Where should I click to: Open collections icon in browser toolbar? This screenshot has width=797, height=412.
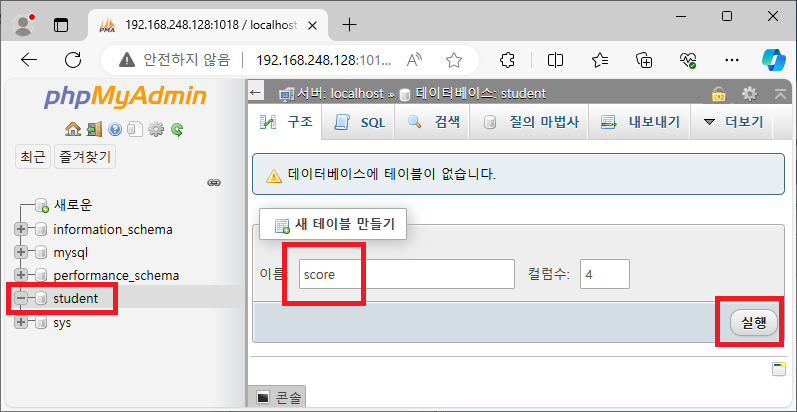click(x=645, y=60)
